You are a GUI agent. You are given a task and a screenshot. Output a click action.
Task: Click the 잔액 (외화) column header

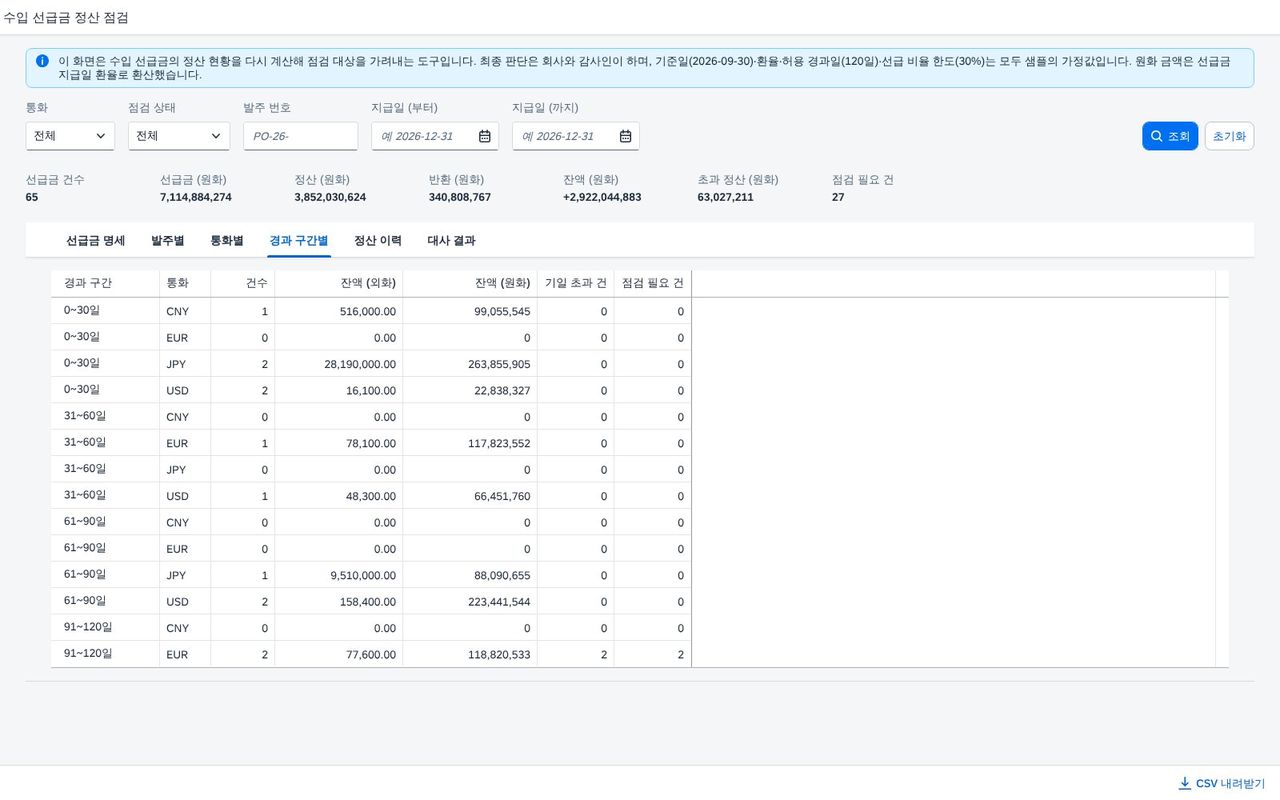tap(339, 283)
